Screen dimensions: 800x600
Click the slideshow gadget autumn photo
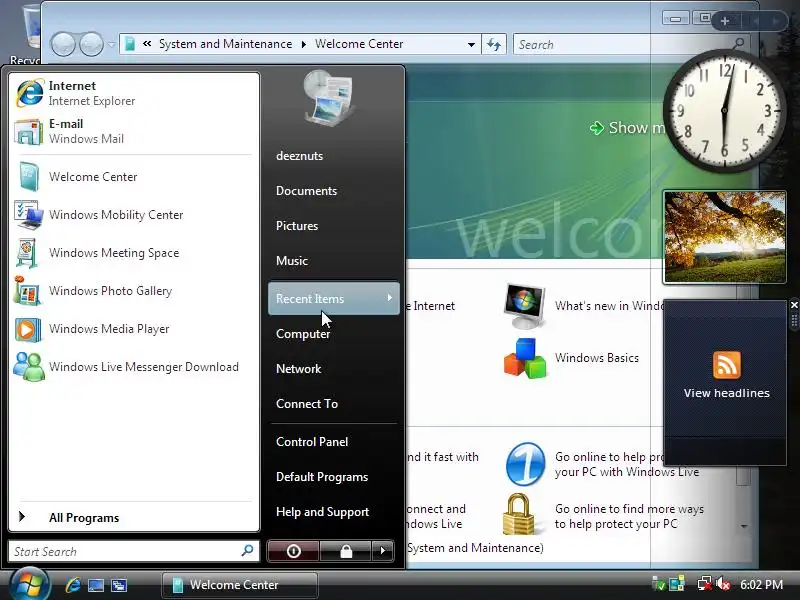[x=724, y=237]
